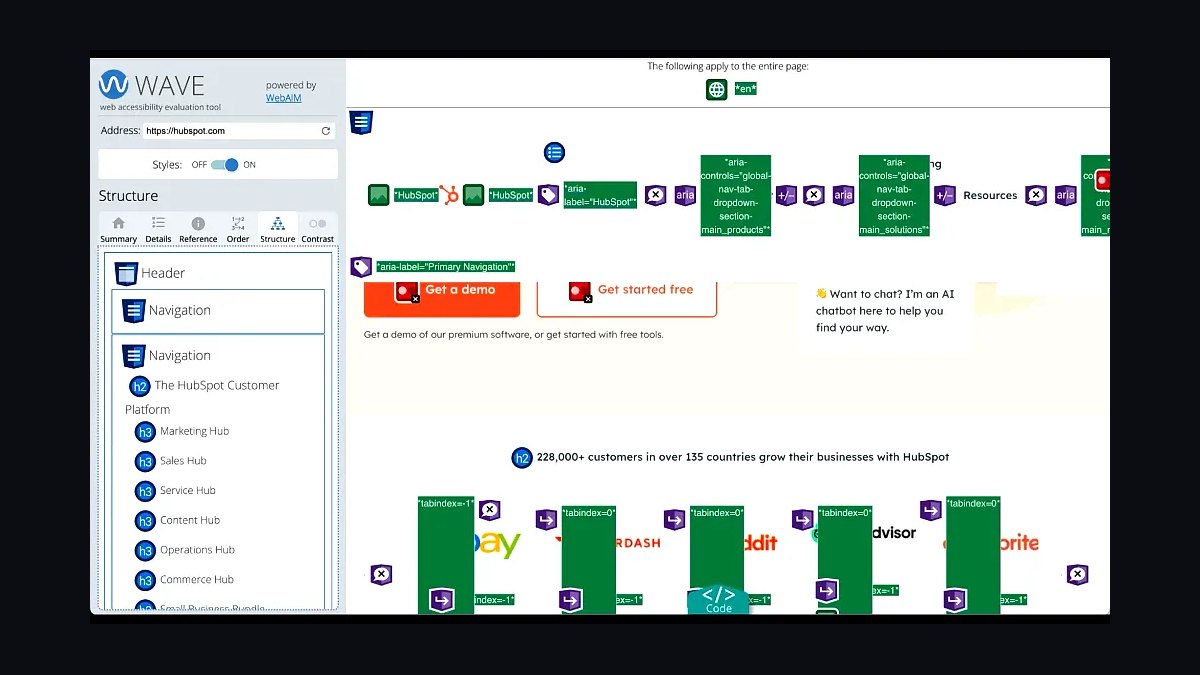Open the Summary tab
The height and width of the screenshot is (675, 1200).
(x=118, y=229)
